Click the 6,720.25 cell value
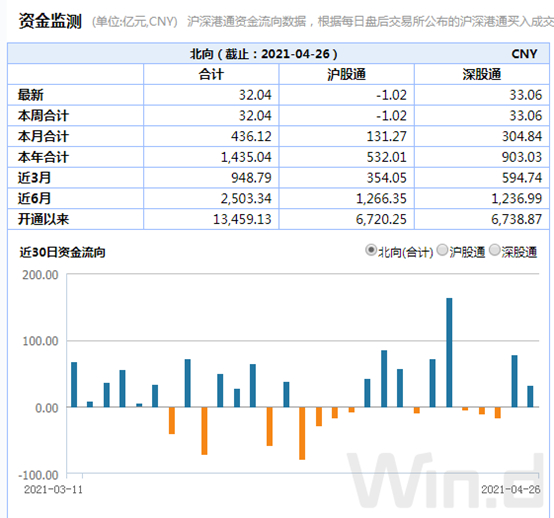Viewport: 554px width, 518px height. 381,219
